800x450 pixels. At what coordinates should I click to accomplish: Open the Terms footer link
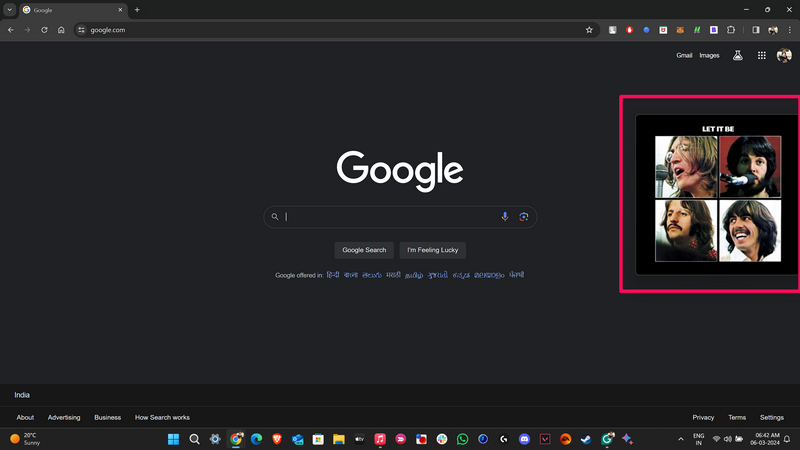click(737, 417)
